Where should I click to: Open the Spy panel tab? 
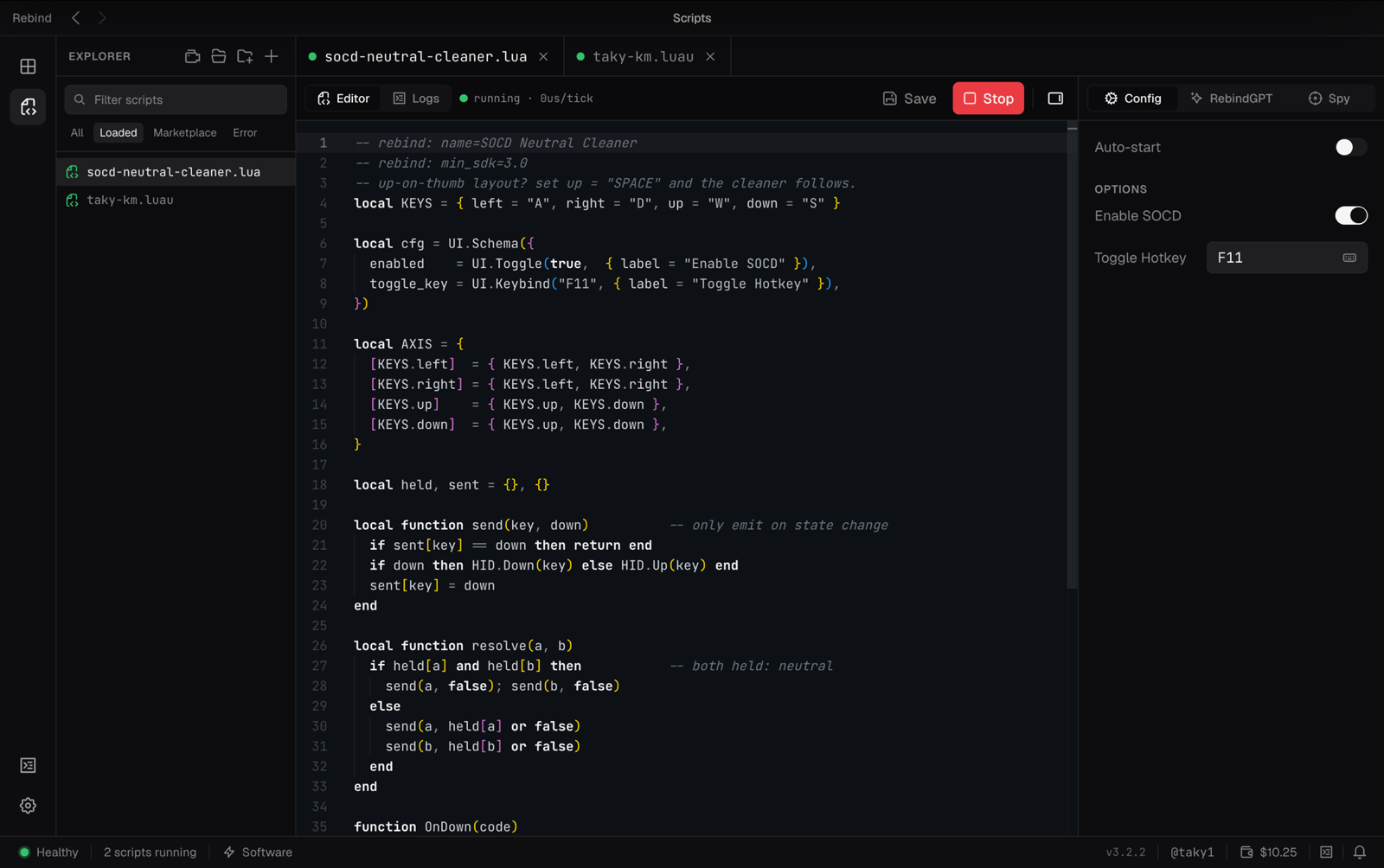point(1330,99)
